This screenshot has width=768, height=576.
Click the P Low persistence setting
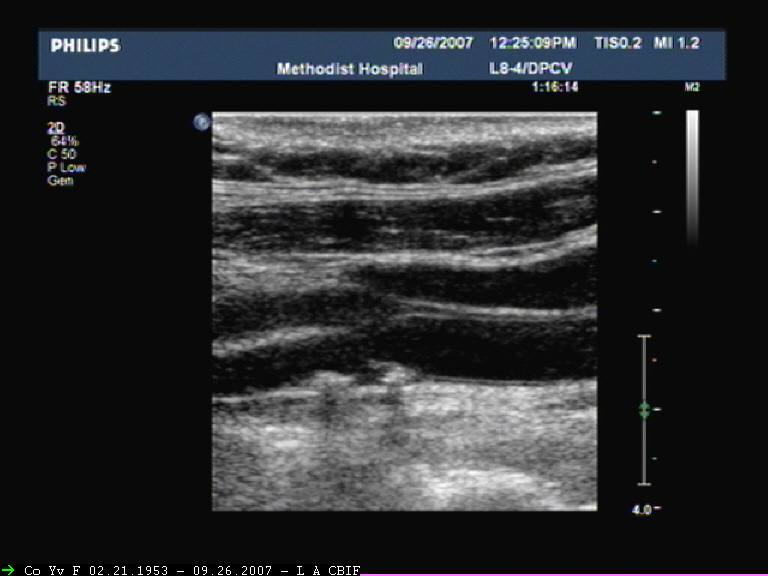[x=66, y=167]
